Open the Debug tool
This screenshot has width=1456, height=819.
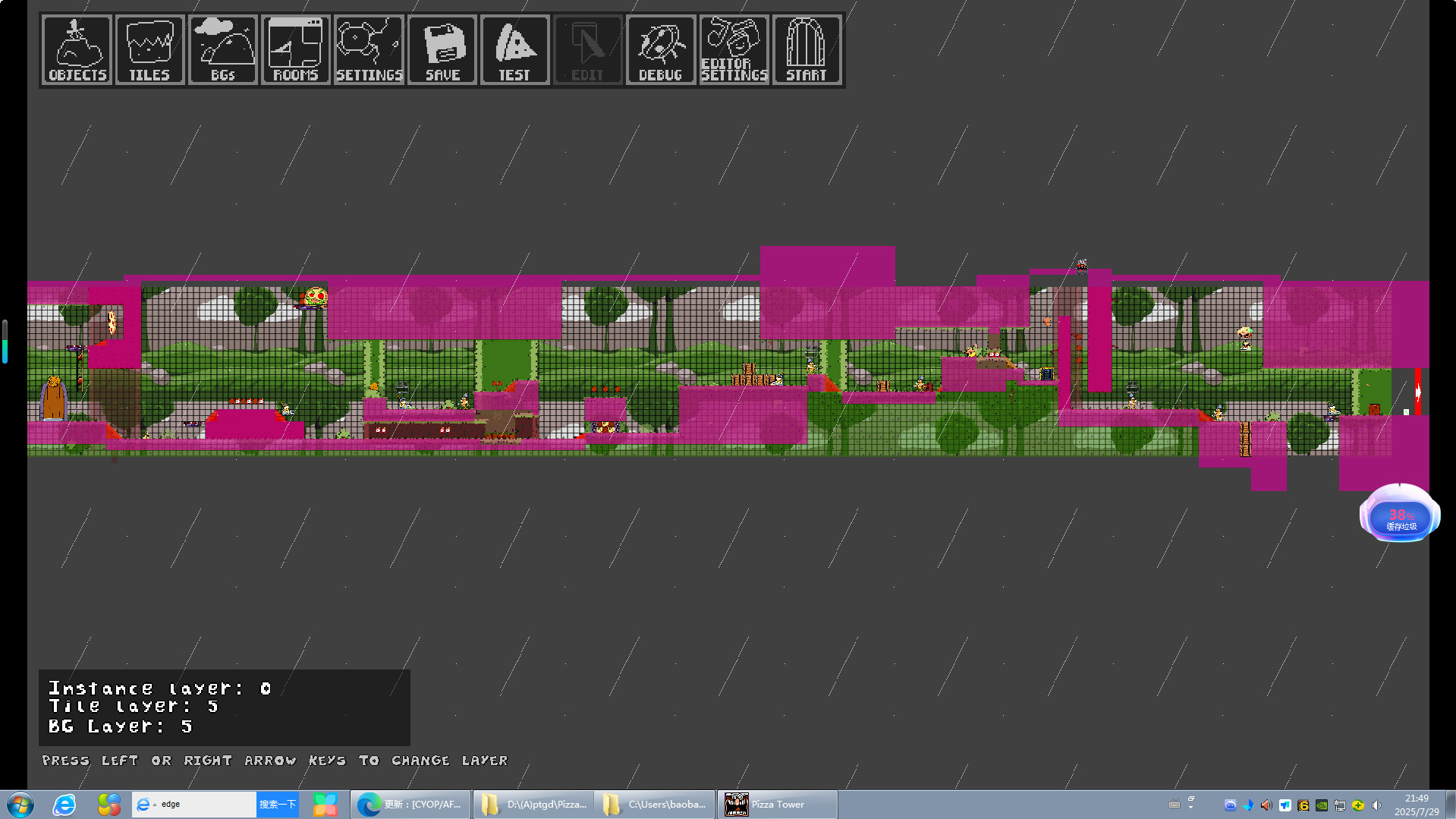coord(660,50)
